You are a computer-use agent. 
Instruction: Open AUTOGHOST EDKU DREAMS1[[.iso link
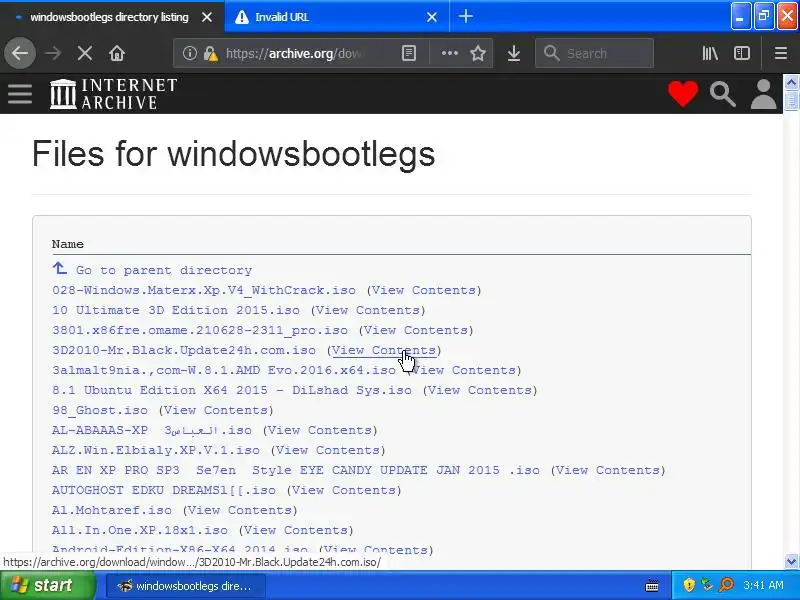click(x=164, y=490)
